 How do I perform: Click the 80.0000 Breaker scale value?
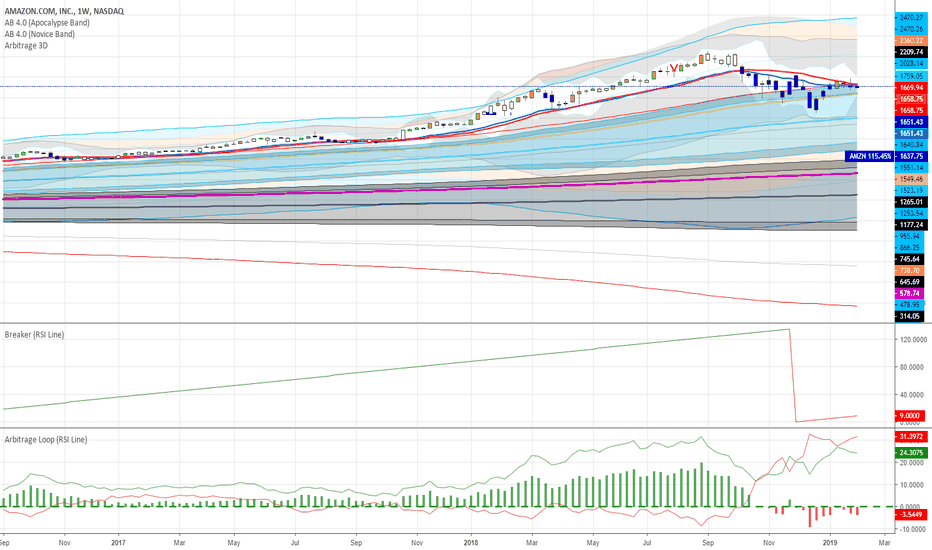914,367
